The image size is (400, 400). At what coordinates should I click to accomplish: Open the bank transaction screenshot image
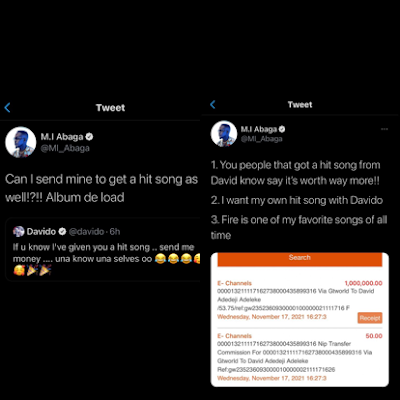[x=300, y=320]
